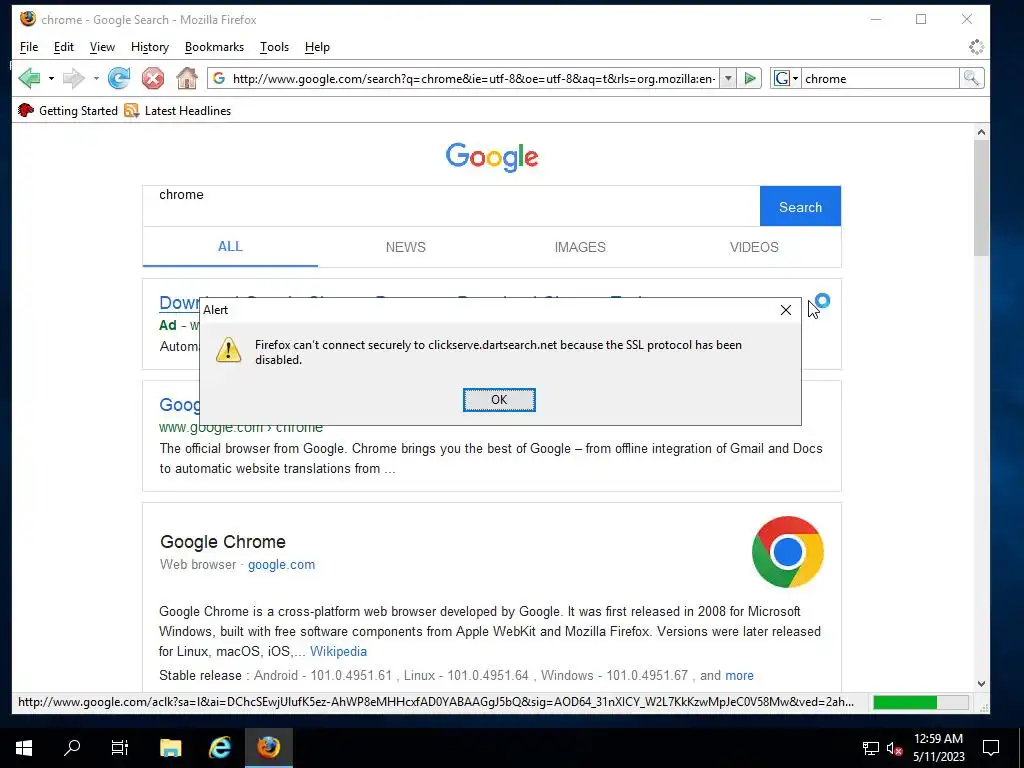
Task: Click the warning icon in the Alert dialog
Action: pos(229,350)
